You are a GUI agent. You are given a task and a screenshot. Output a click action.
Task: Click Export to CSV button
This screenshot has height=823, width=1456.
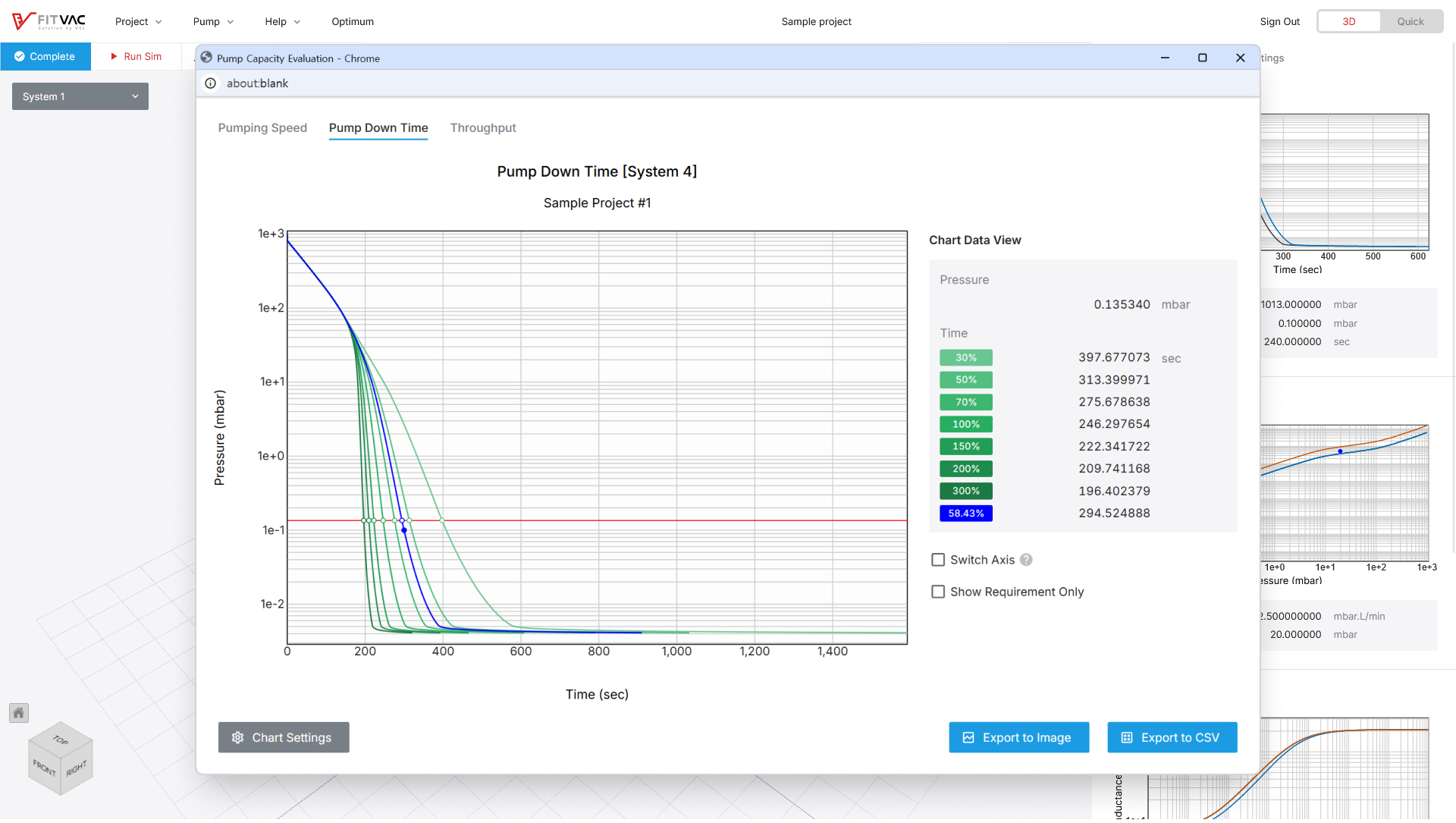coord(1172,738)
